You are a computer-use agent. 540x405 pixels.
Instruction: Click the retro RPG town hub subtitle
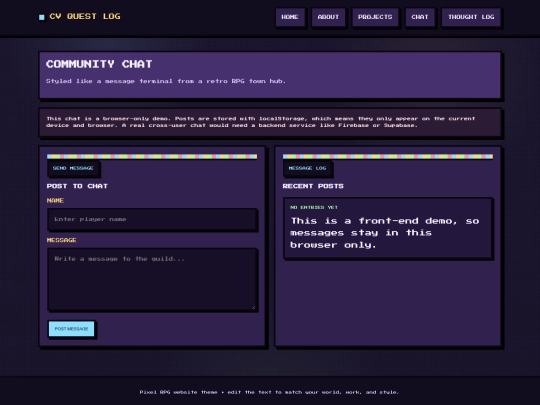click(166, 81)
